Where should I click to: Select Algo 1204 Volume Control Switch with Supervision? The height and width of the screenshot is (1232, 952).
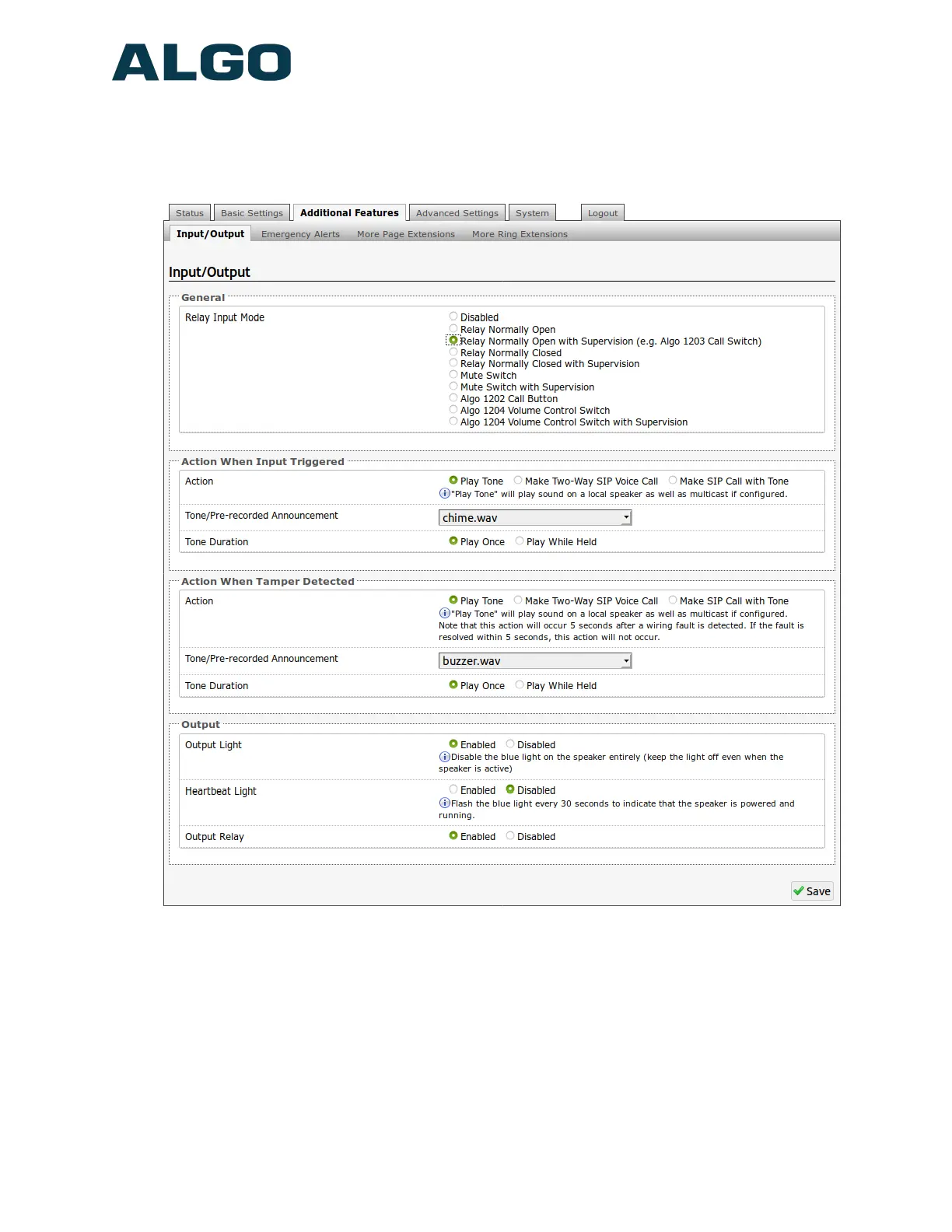coord(453,421)
